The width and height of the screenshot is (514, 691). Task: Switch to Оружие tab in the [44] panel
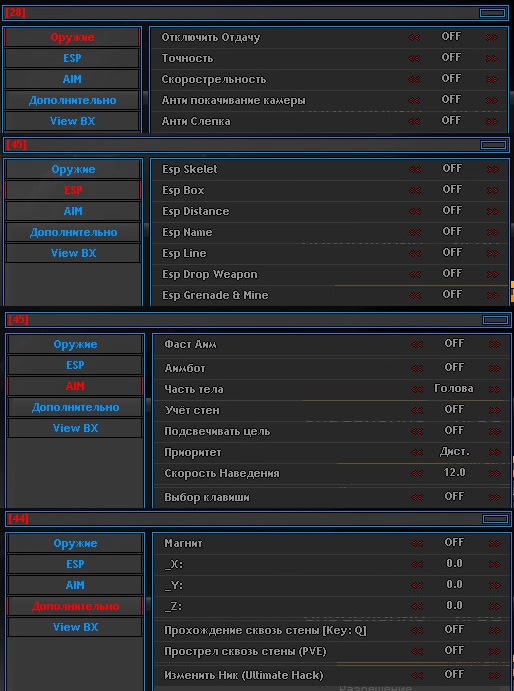point(75,543)
